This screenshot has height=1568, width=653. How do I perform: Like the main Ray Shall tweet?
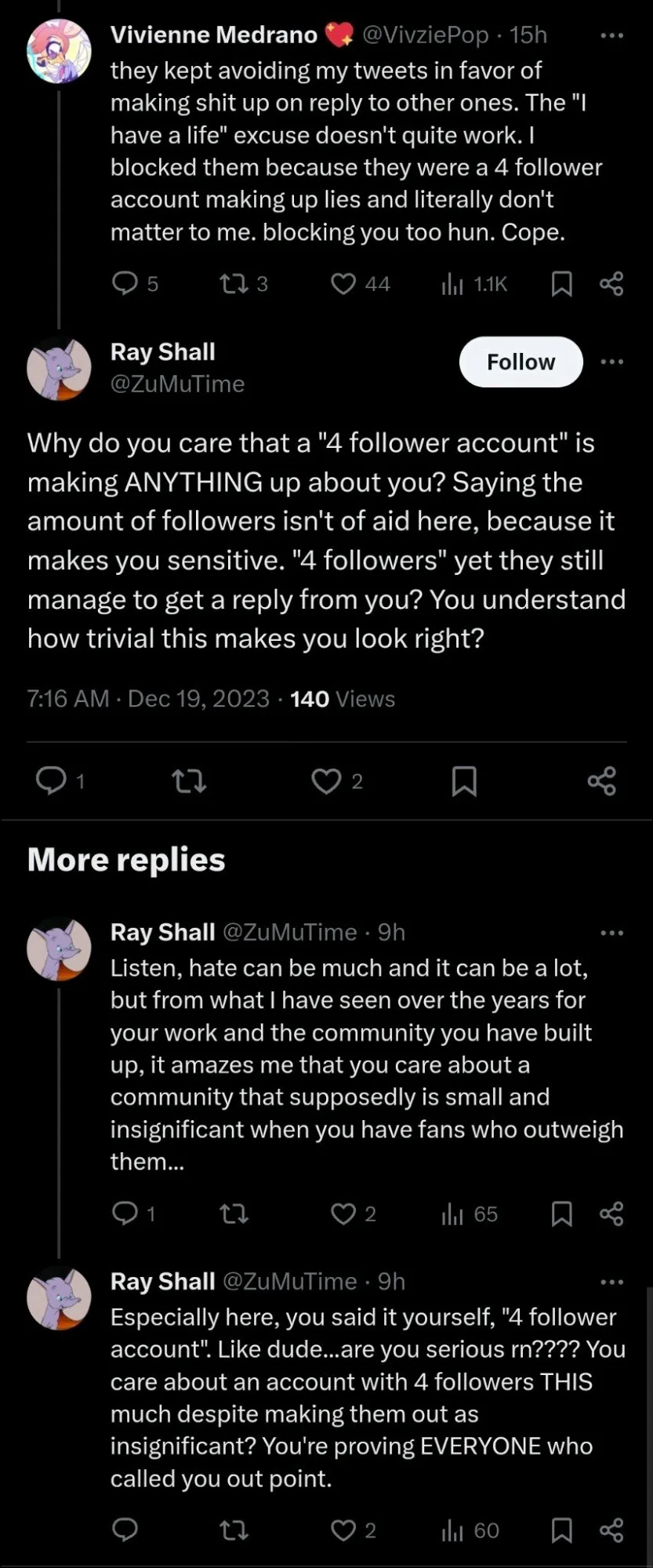tap(326, 780)
